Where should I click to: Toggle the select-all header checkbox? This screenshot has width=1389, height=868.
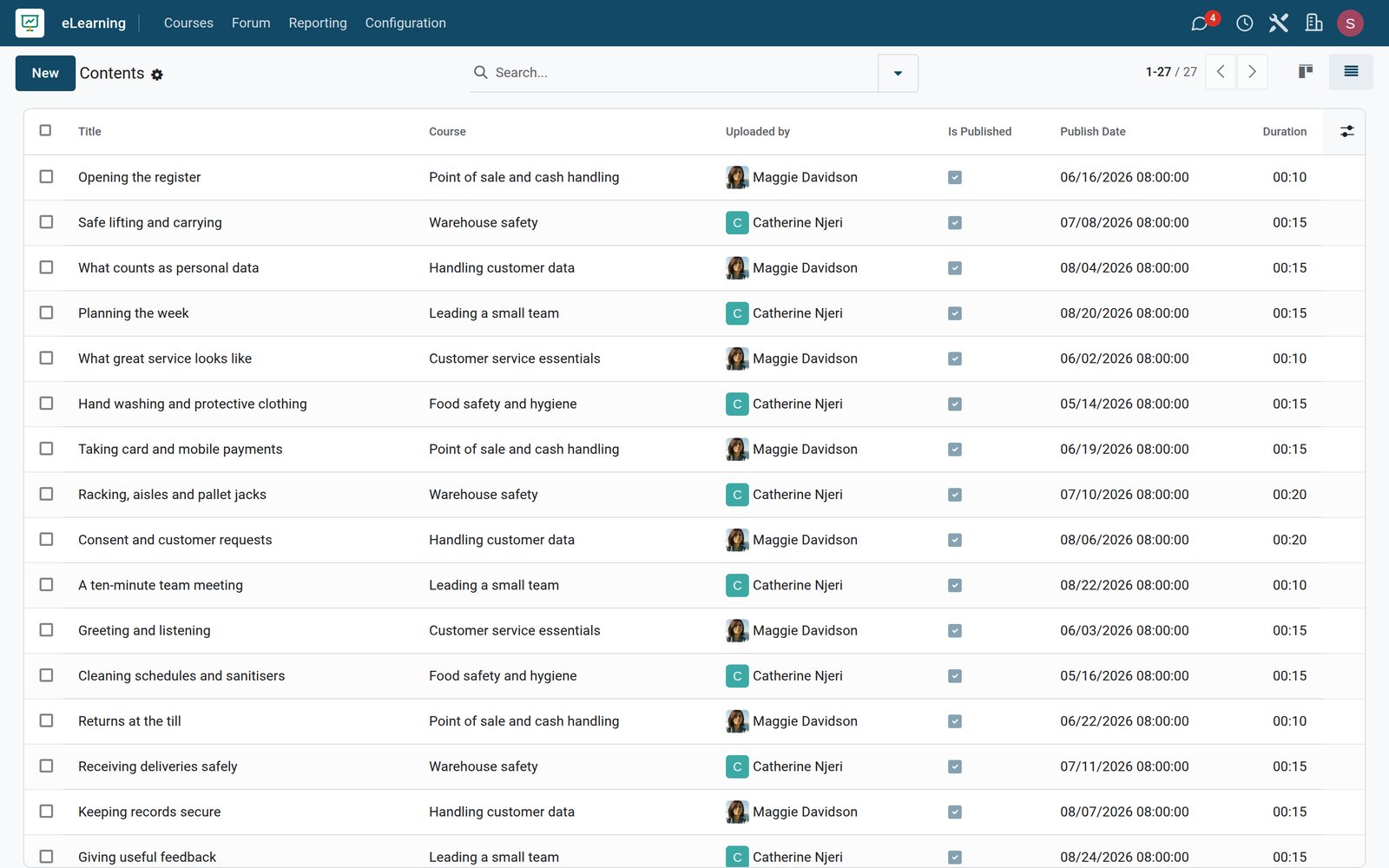[46, 130]
